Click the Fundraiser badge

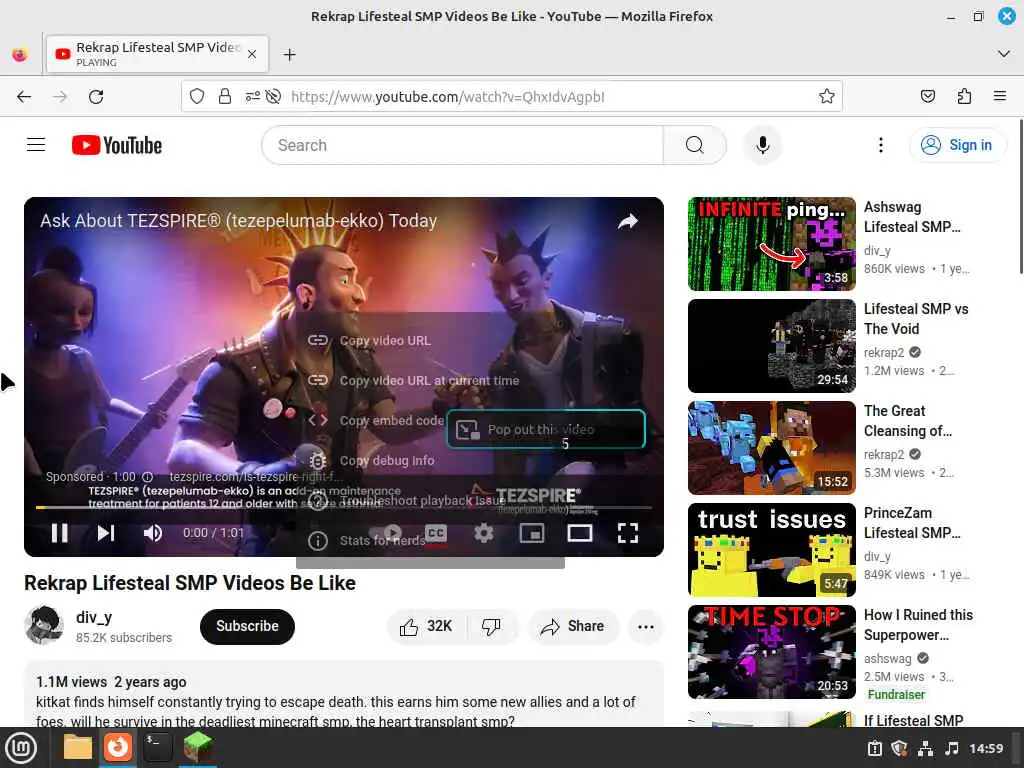click(x=896, y=694)
